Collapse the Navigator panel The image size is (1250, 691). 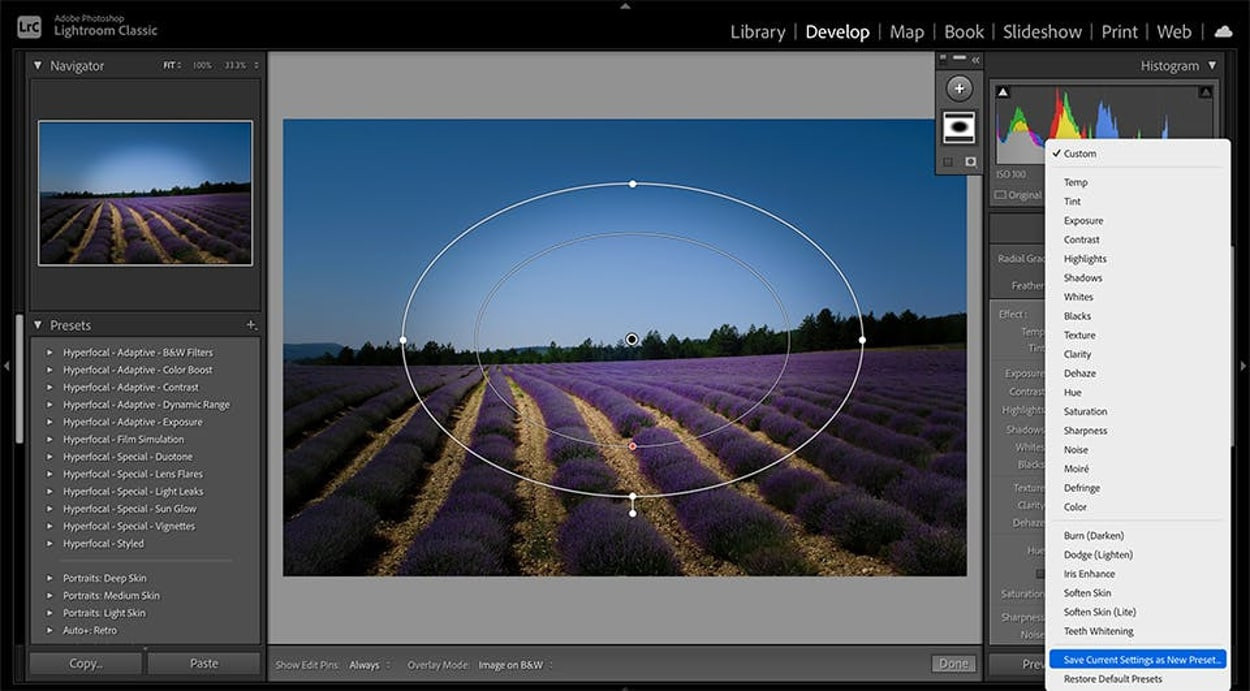pos(38,66)
